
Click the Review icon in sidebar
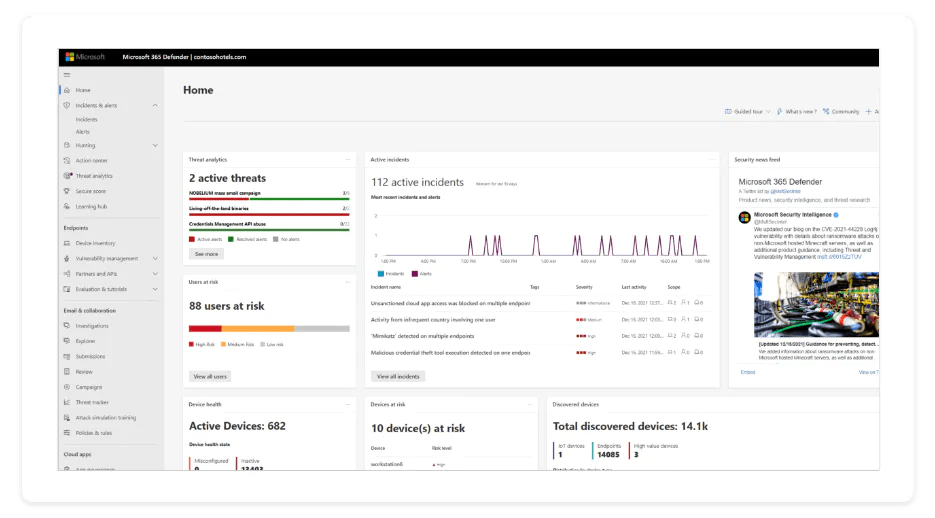(x=67, y=371)
